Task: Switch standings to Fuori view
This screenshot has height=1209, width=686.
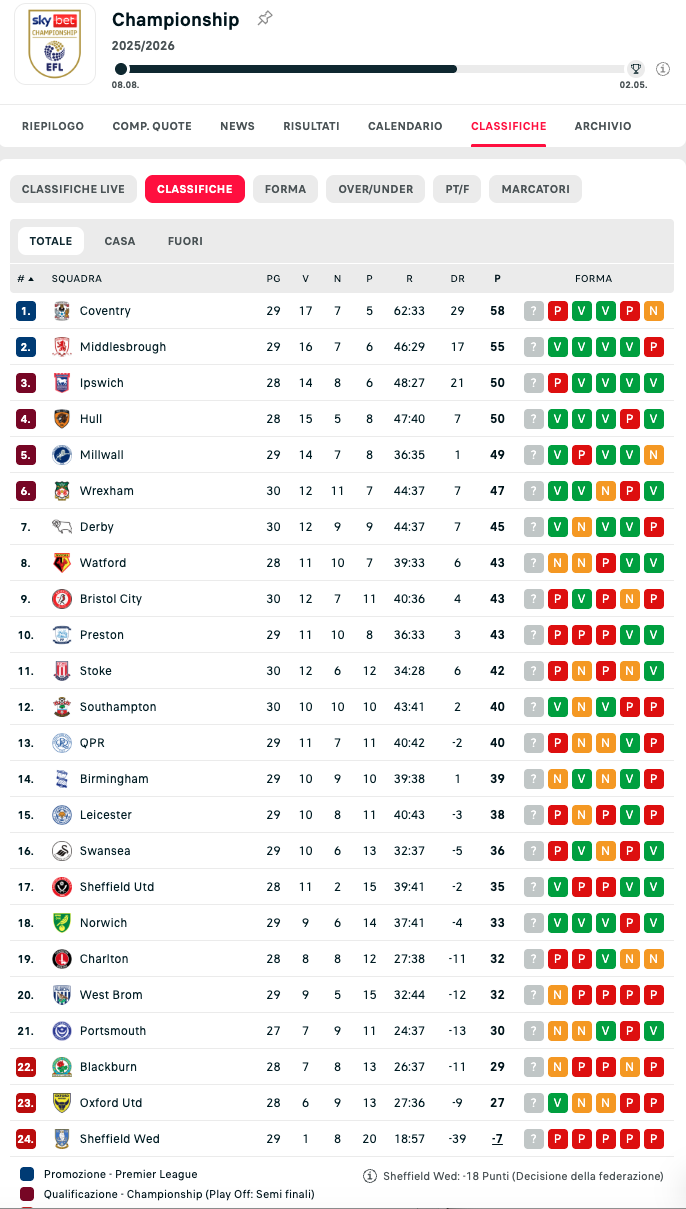Action: 185,241
